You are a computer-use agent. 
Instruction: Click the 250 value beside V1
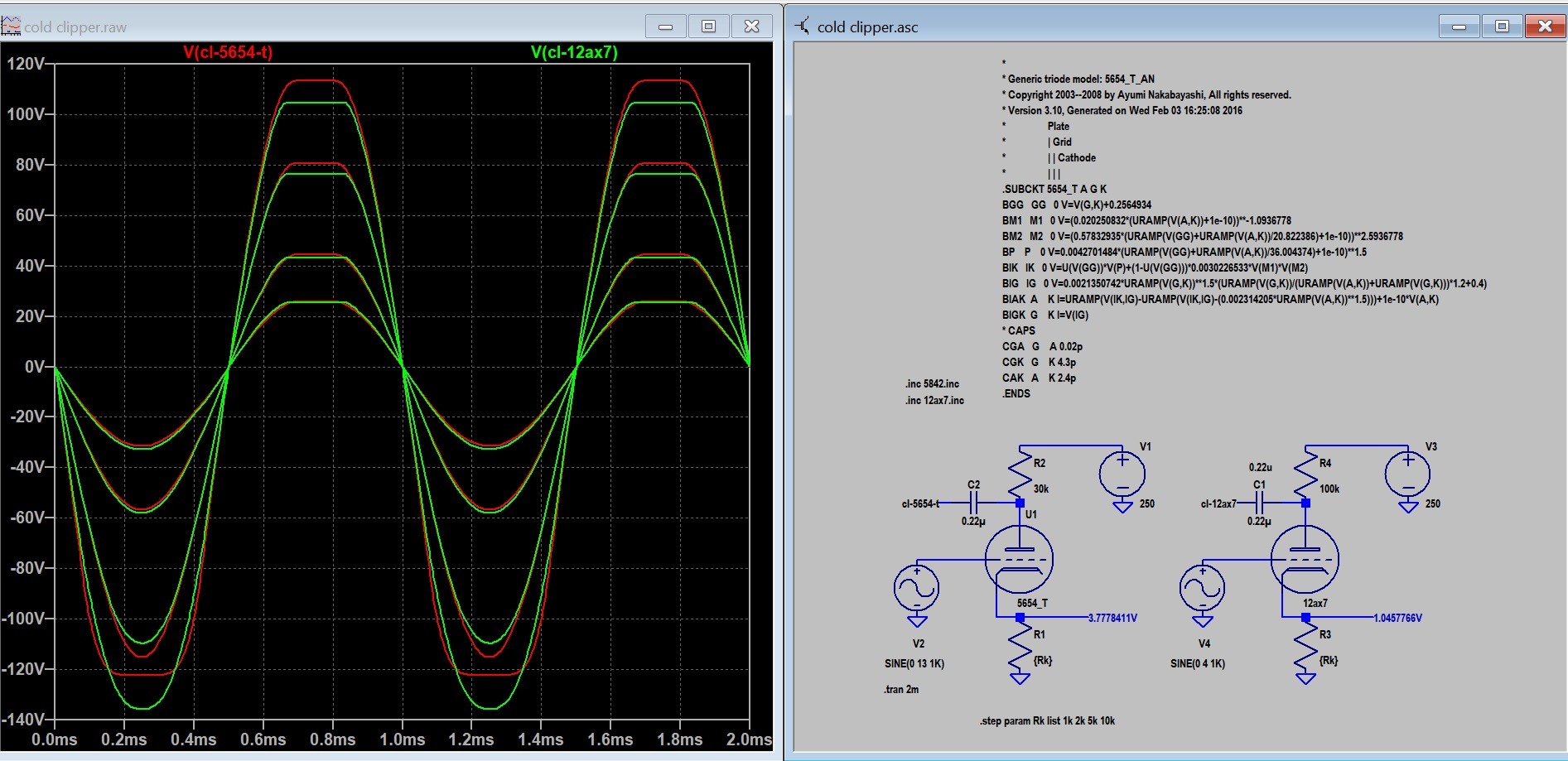[1147, 503]
